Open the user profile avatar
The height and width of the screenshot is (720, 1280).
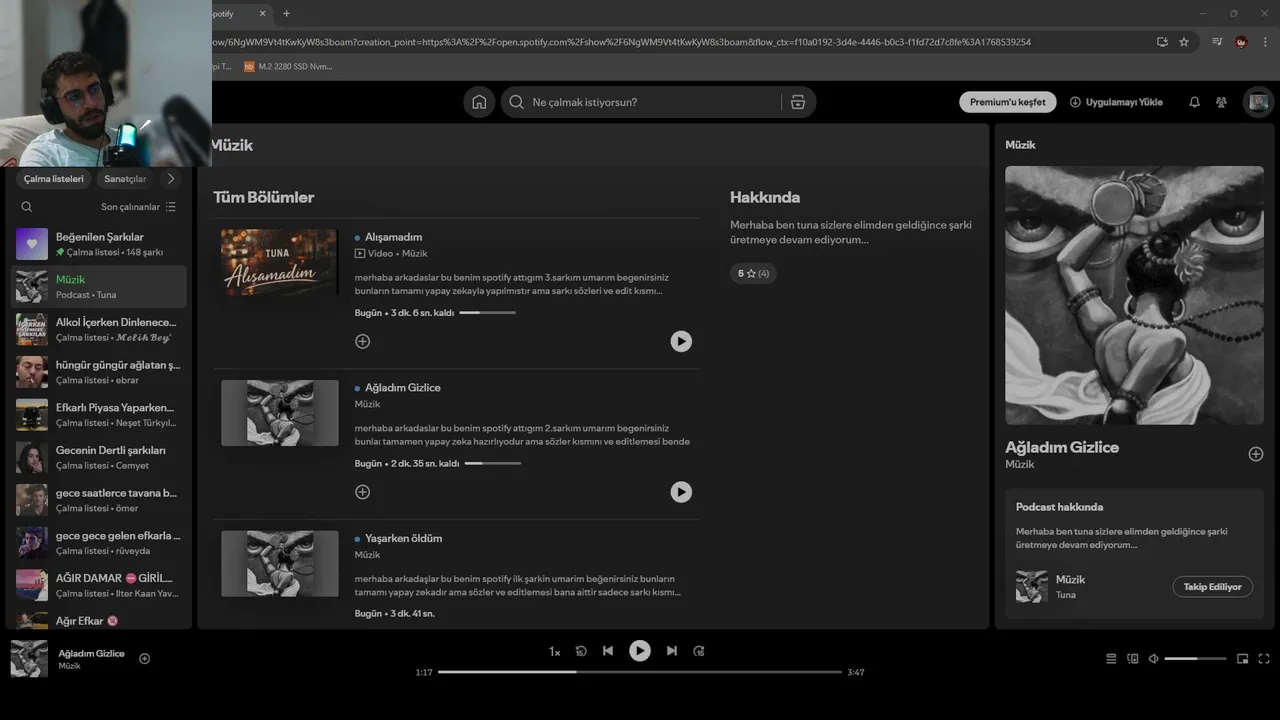[1258, 102]
